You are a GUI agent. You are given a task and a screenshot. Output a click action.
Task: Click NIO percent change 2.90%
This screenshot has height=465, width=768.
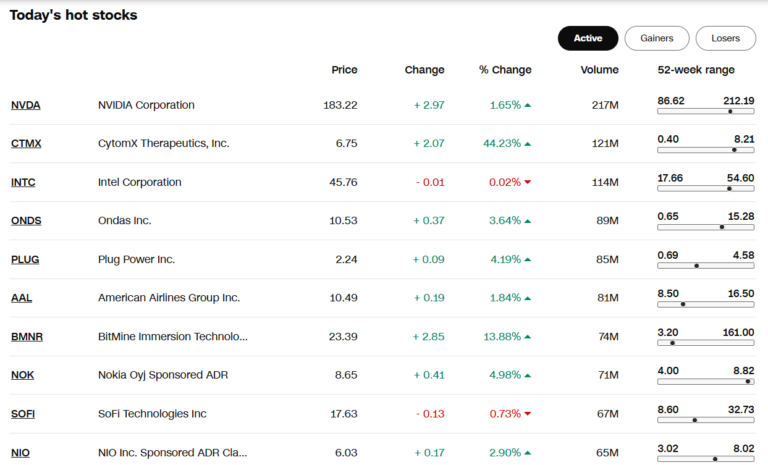pos(505,453)
